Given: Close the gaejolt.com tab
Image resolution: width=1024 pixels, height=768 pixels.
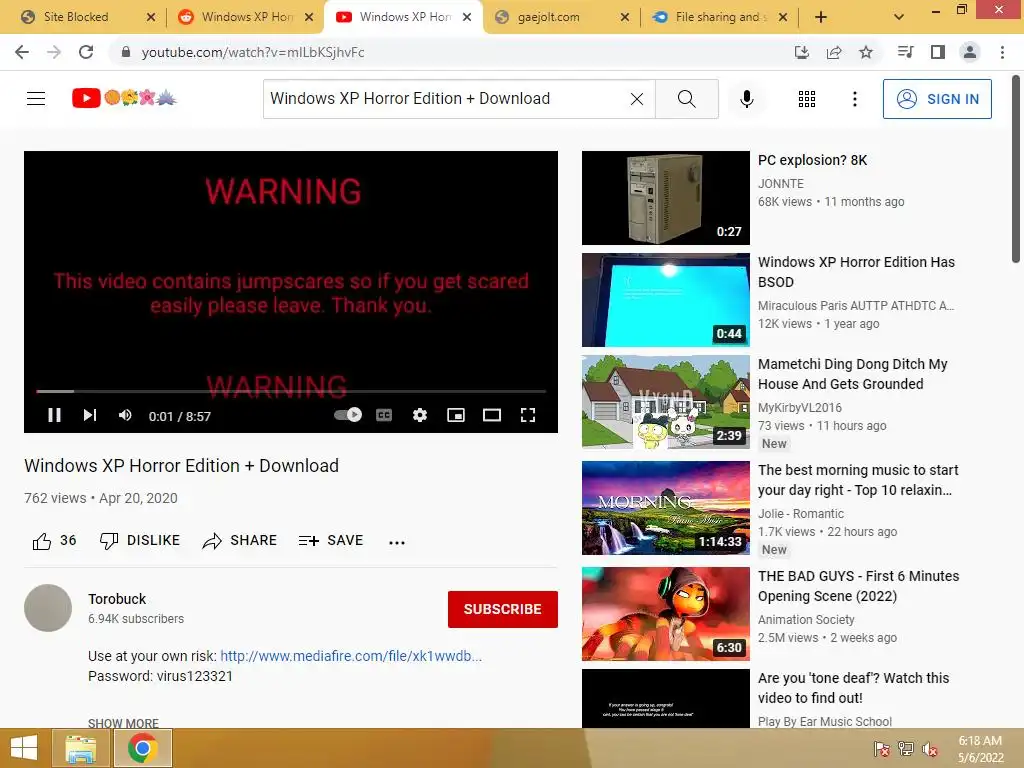Looking at the screenshot, I should (625, 17).
